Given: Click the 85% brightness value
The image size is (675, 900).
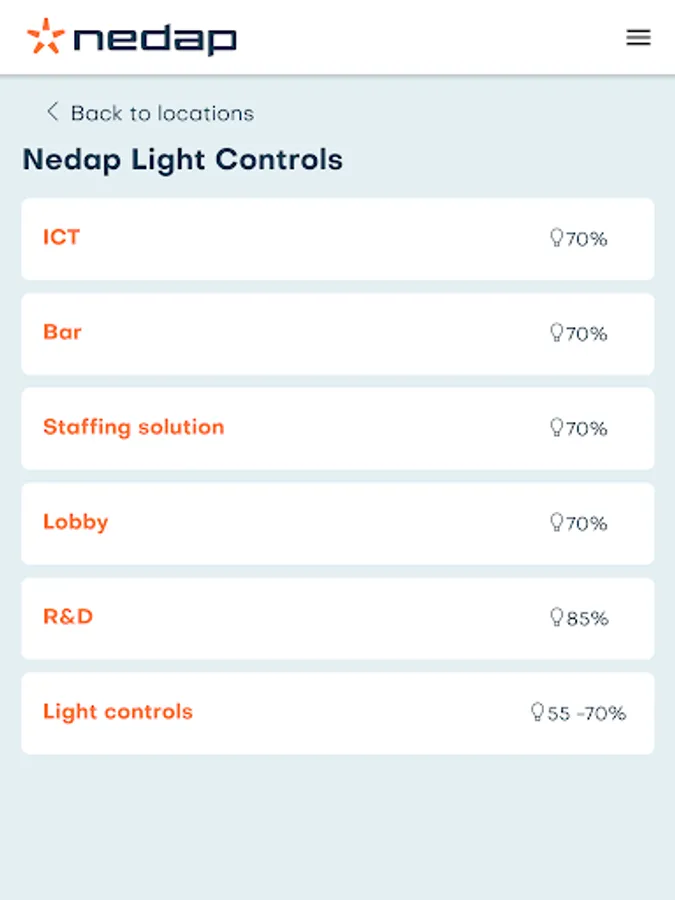Looking at the screenshot, I should (588, 619).
